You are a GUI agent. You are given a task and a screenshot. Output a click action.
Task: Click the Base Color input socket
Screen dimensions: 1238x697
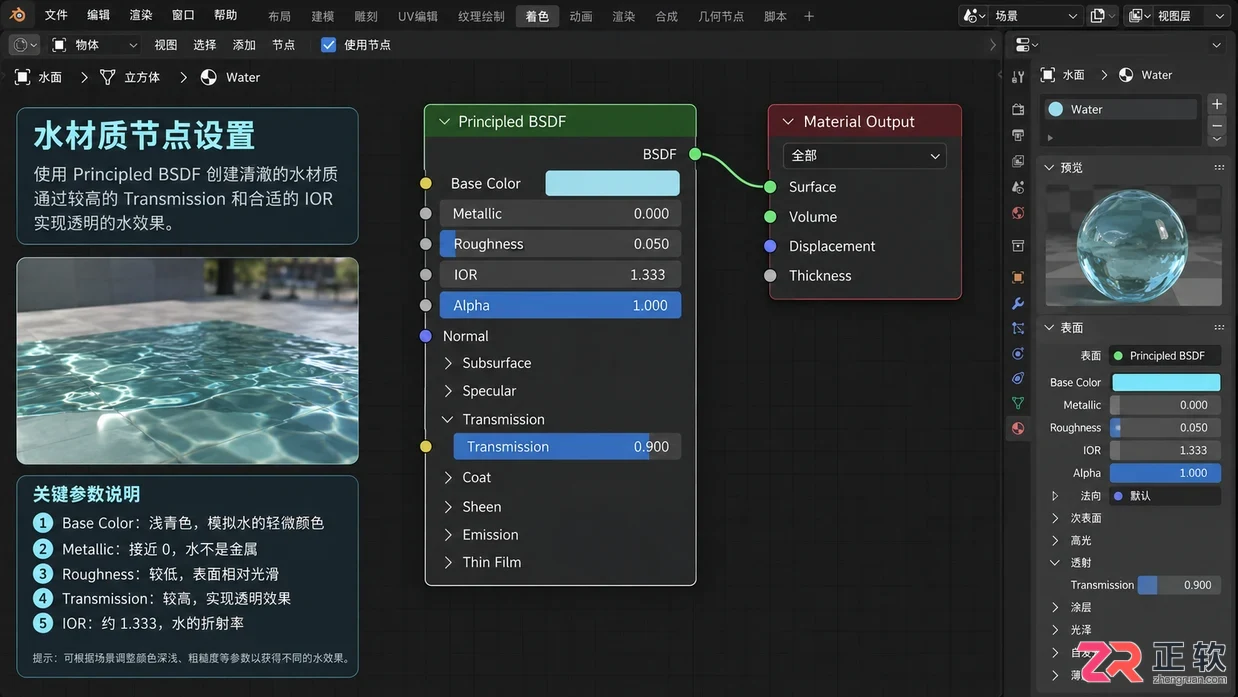pyautogui.click(x=426, y=183)
